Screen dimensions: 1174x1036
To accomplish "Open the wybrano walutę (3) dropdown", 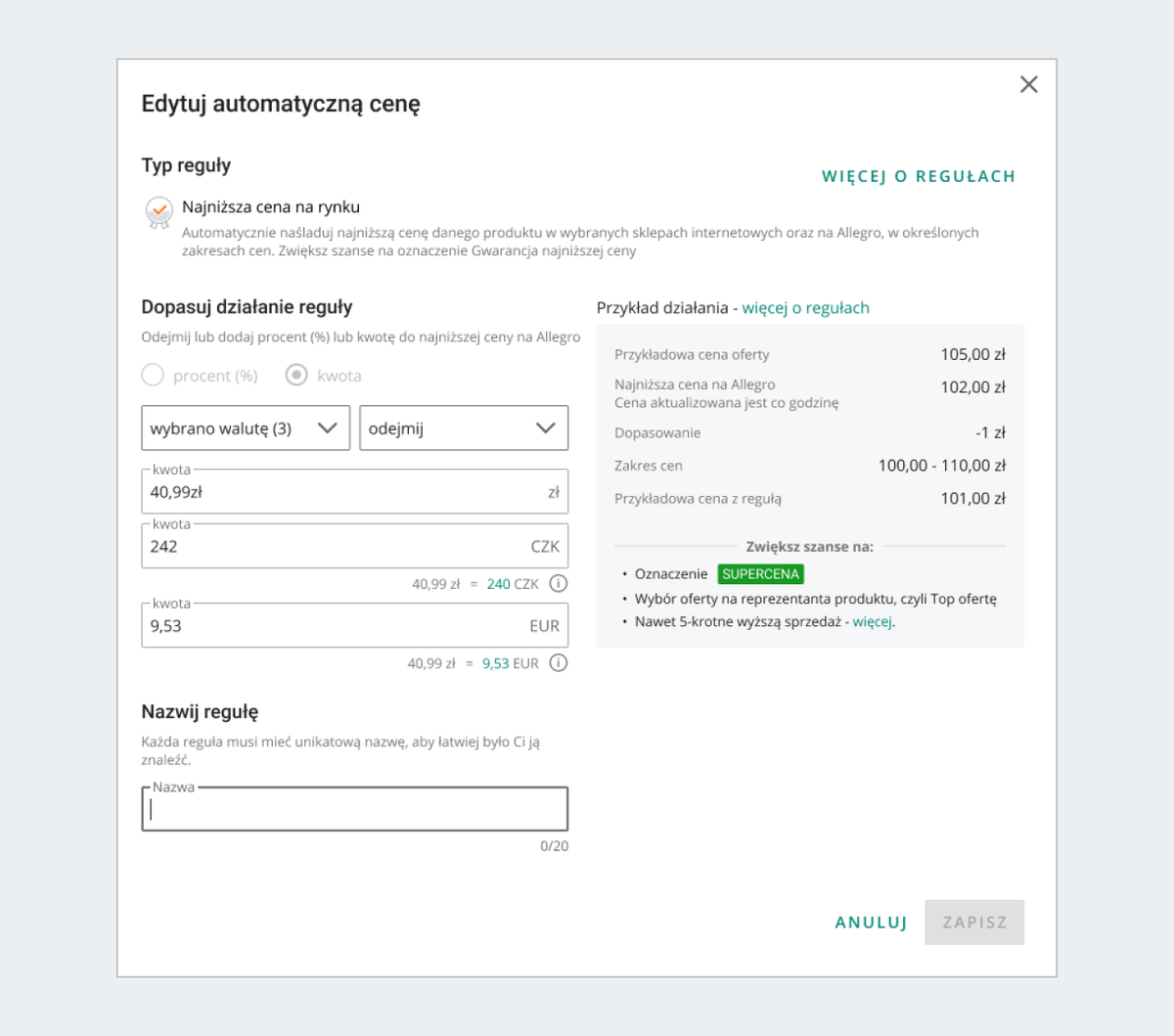I will click(246, 428).
